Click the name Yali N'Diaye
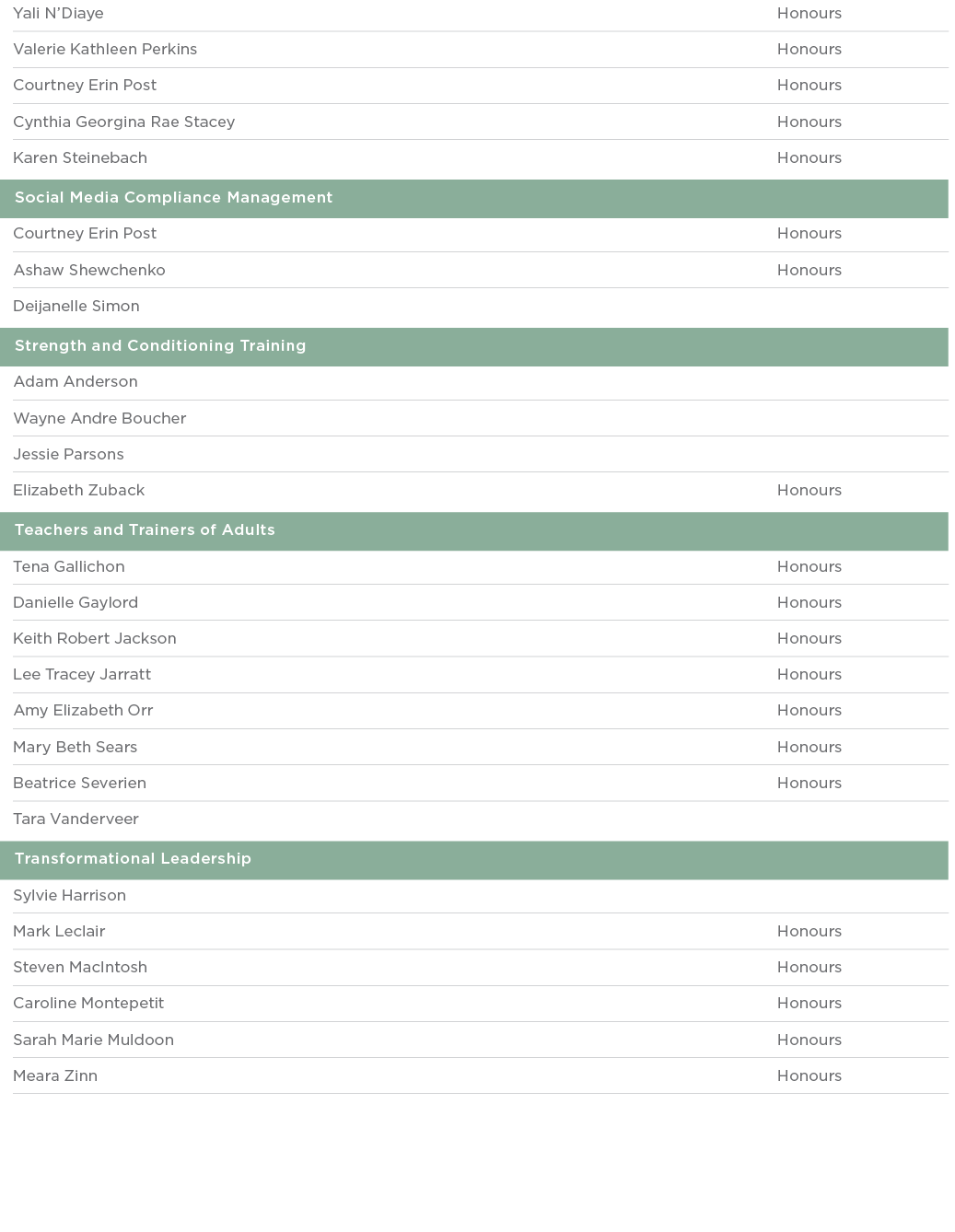 [x=58, y=14]
